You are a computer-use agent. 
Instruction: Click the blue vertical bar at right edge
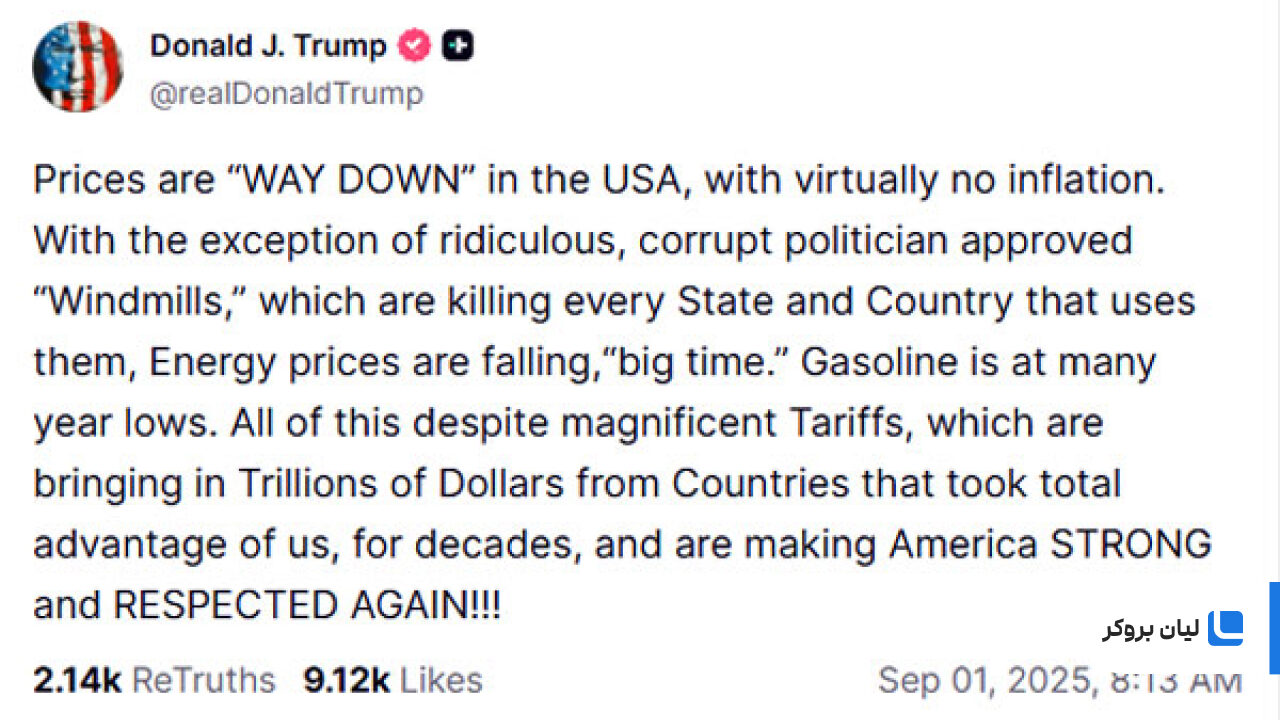click(x=1275, y=628)
